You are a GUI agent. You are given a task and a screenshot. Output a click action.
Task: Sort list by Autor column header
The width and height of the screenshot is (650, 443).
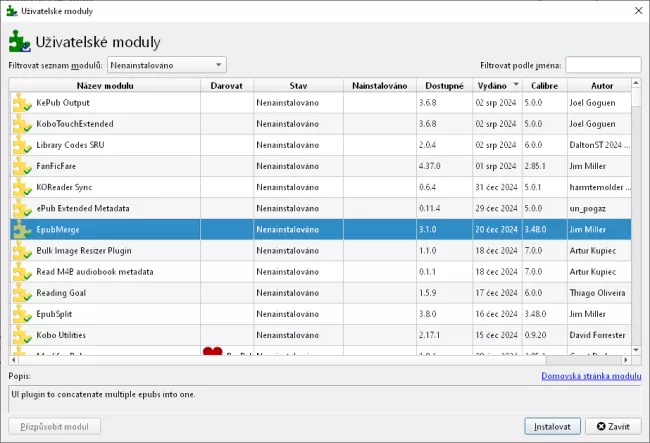tap(602, 85)
